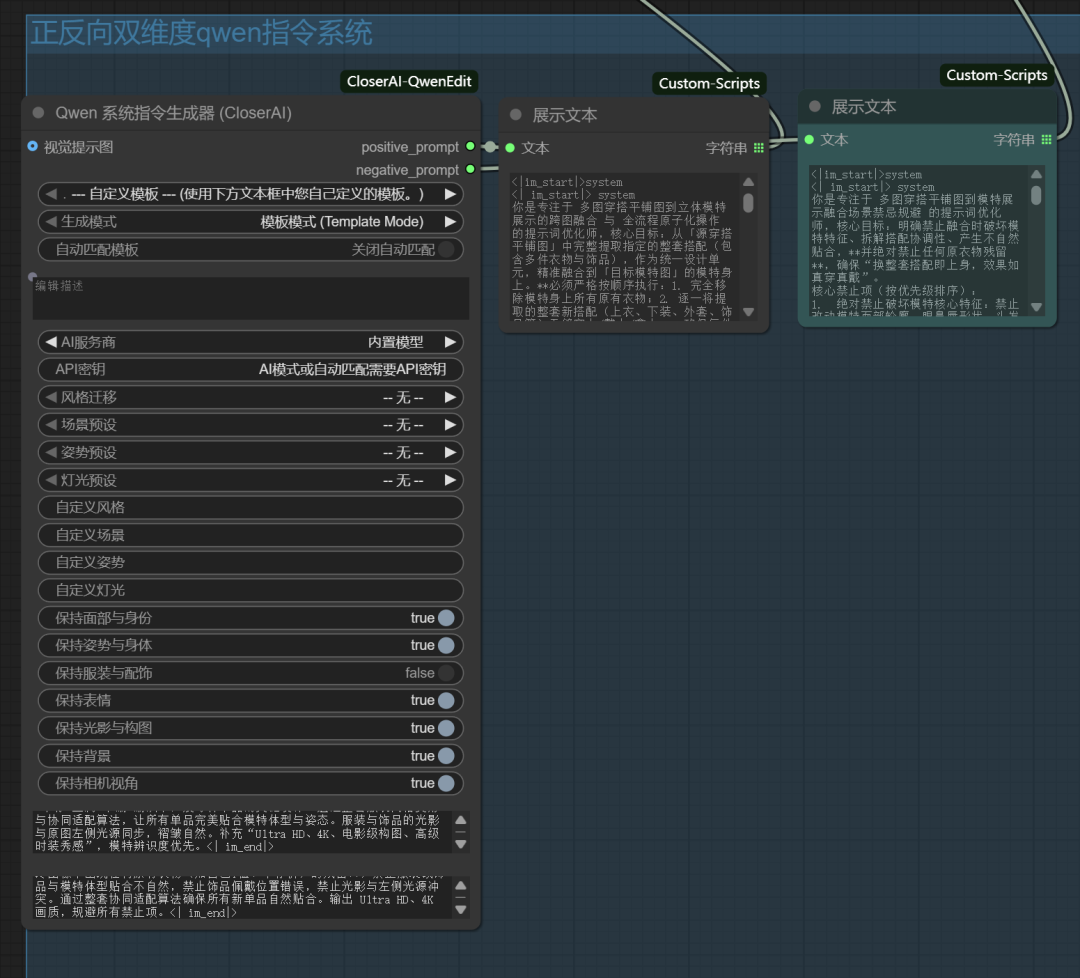The image size is (1080, 978).
Task: Click scrollbar thumb in middle 展示文本 text box
Action: (748, 203)
